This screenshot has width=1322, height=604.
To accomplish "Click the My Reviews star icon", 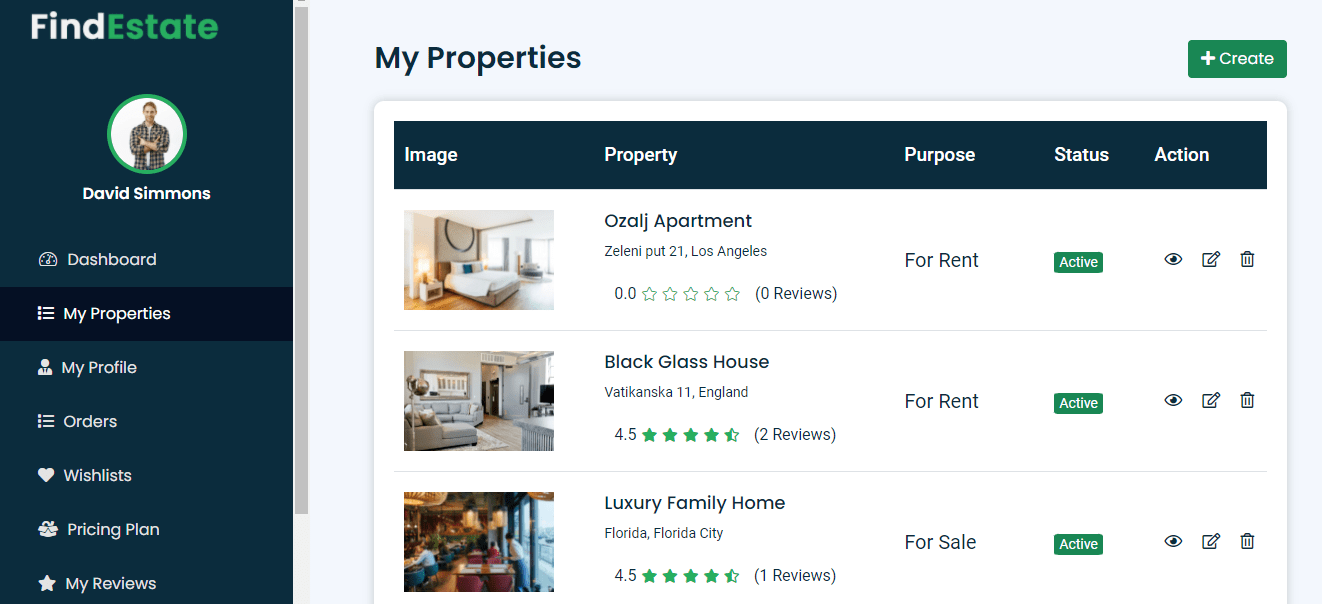I will [x=46, y=583].
